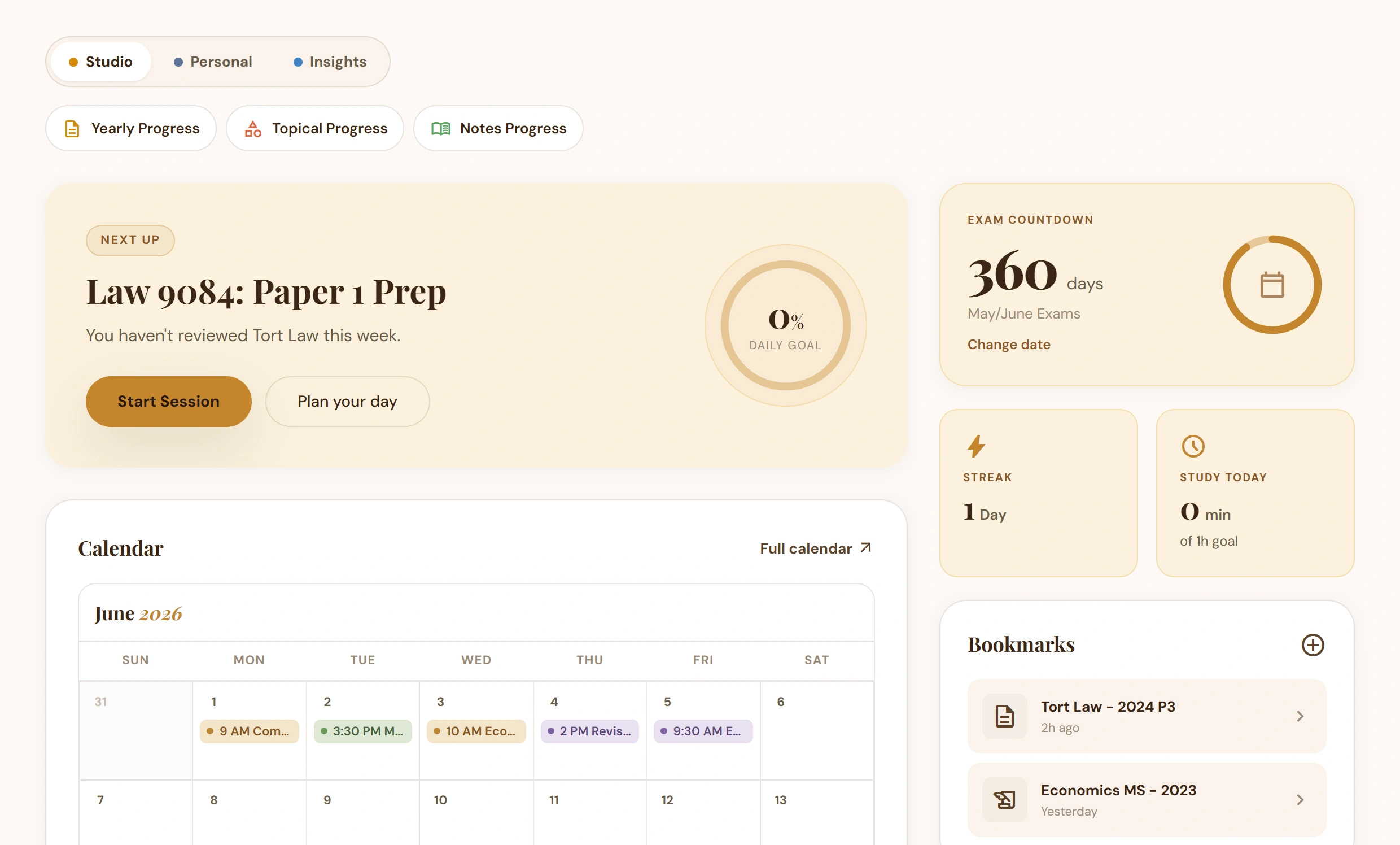Screen dimensions: 1400x845
Task: Click the streak lightning bolt icon
Action: 976,446
